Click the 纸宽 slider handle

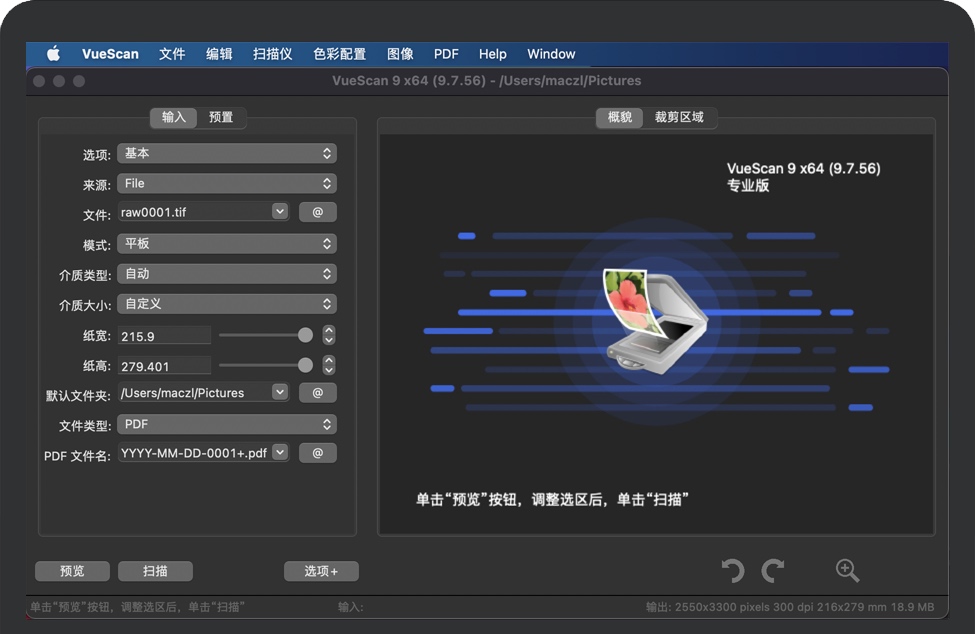point(305,335)
